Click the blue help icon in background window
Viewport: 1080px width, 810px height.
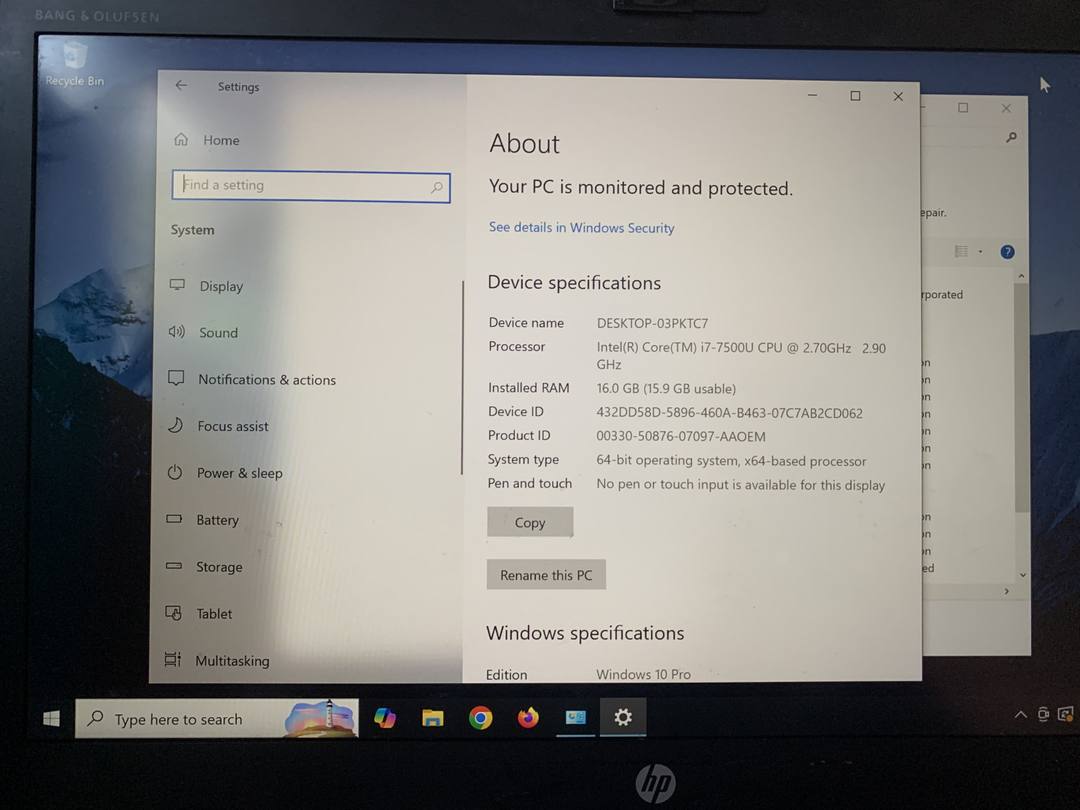click(x=1007, y=252)
